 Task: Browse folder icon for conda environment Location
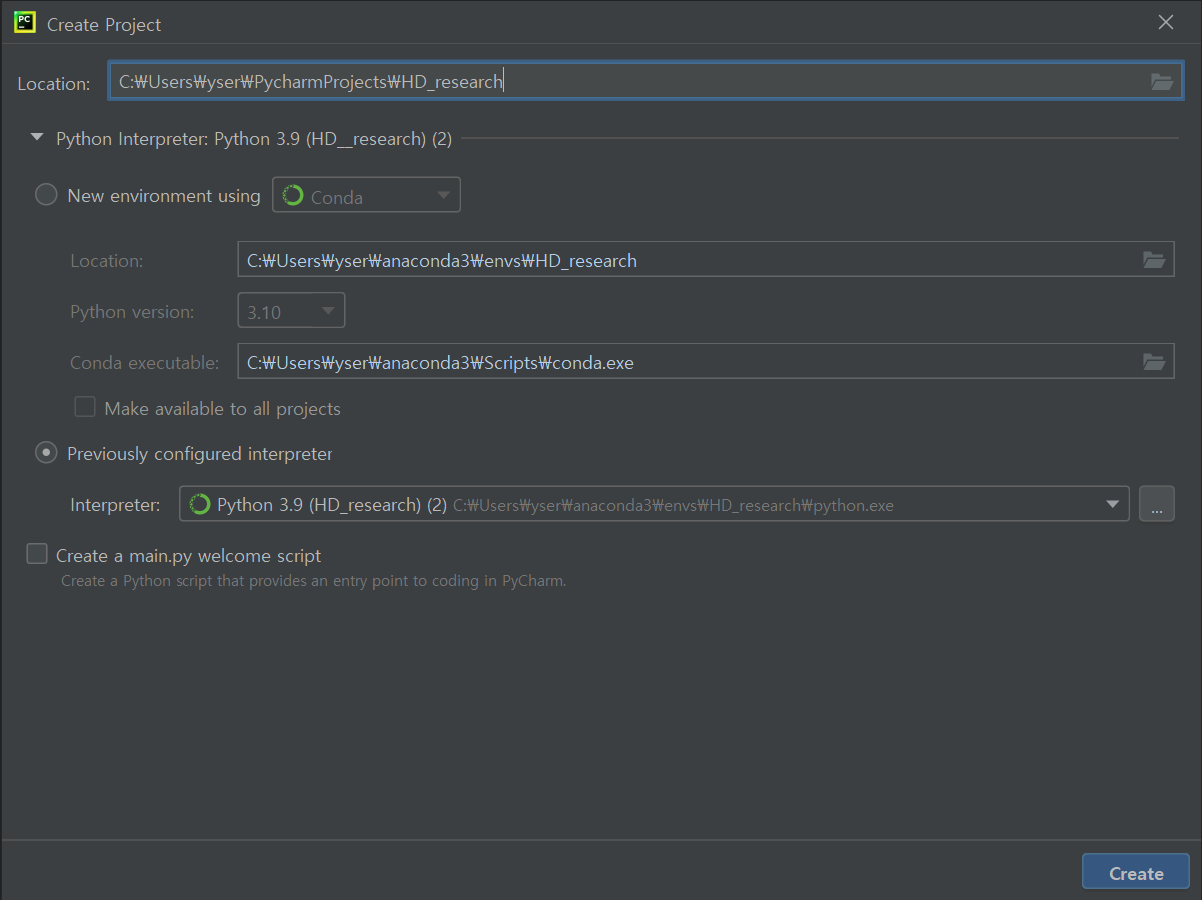1154,260
